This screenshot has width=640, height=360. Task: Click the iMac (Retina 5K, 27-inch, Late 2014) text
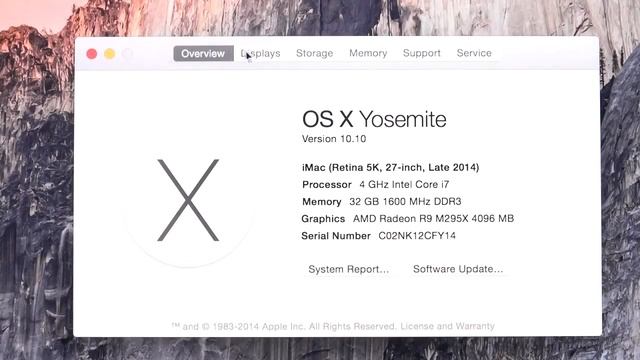391,167
